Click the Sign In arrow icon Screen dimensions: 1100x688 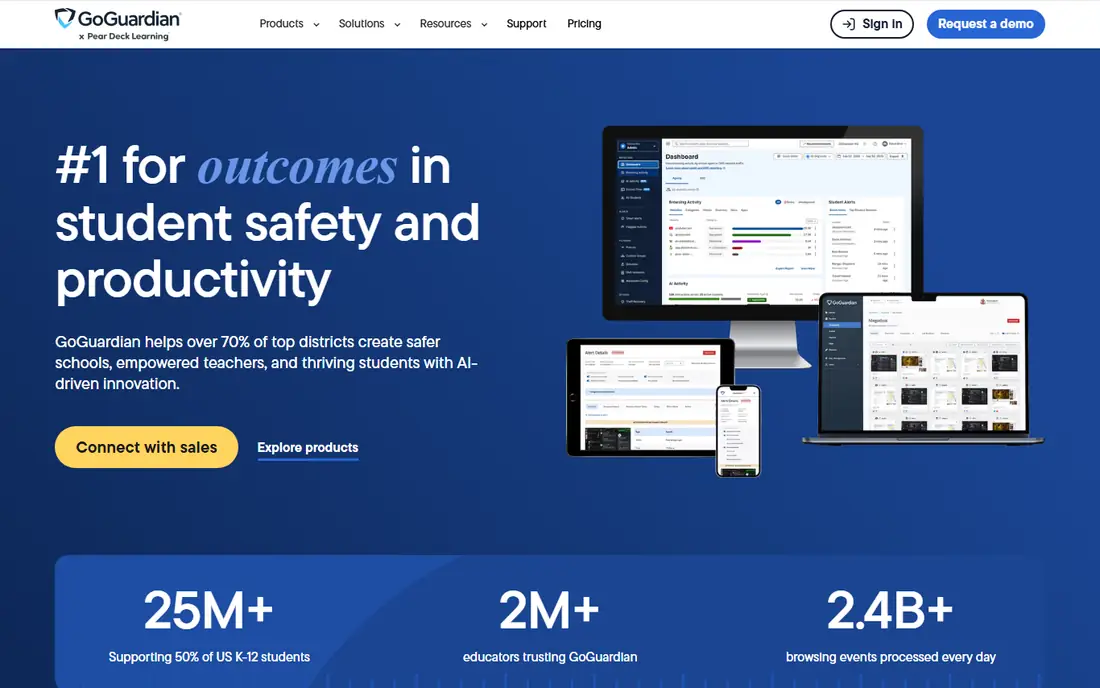[848, 24]
